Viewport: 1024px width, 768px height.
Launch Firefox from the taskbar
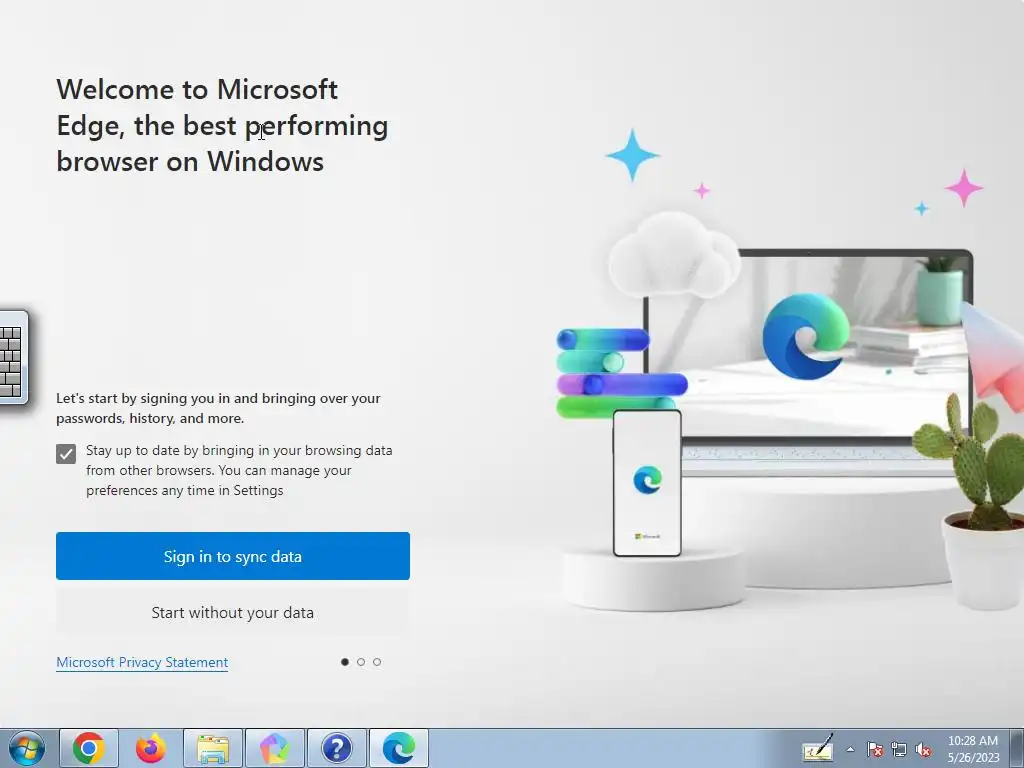[x=151, y=748]
